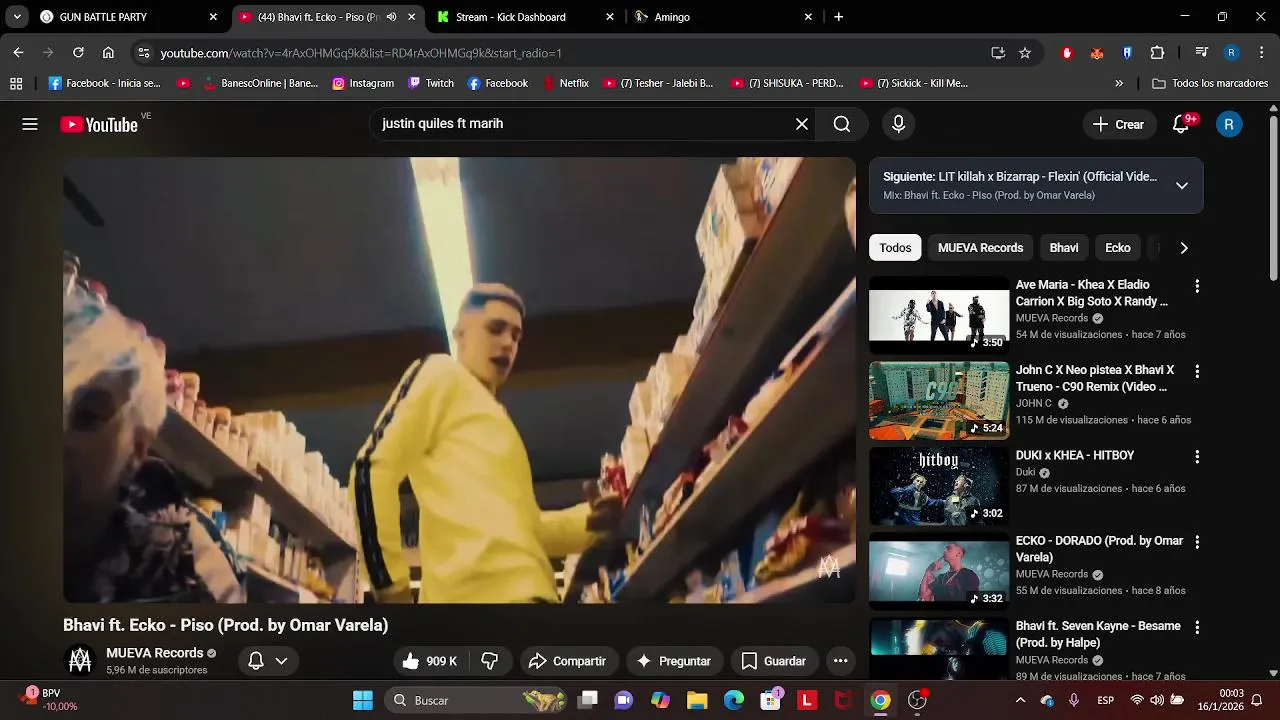Clear the search box with X
Image resolution: width=1280 pixels, height=720 pixels.
pyautogui.click(x=802, y=124)
